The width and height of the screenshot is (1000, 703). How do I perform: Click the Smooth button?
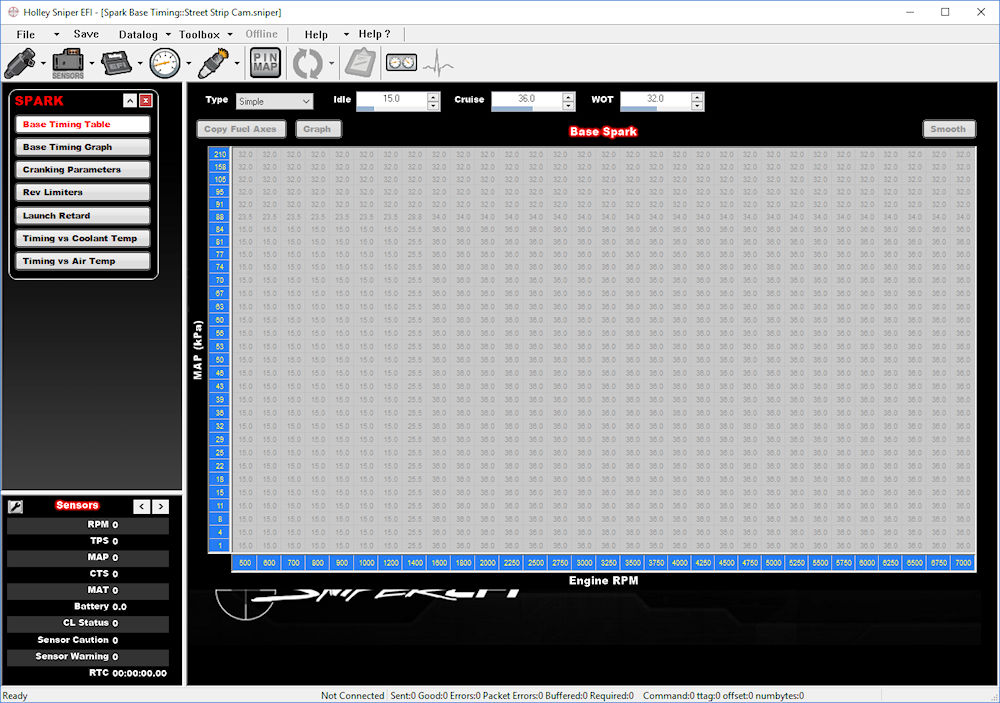[948, 130]
